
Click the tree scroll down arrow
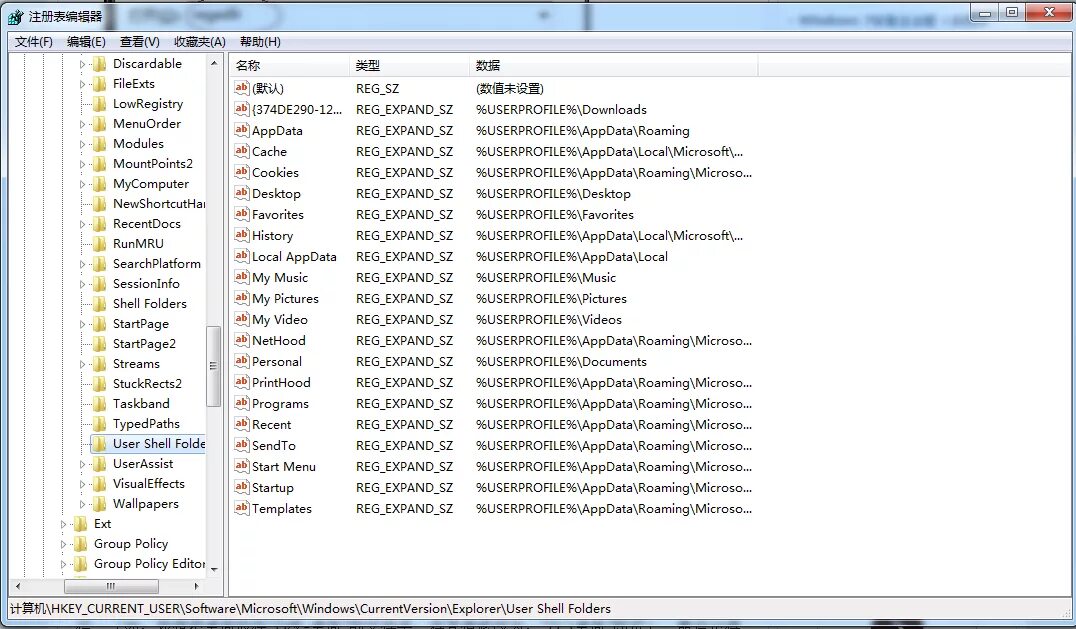tap(214, 569)
